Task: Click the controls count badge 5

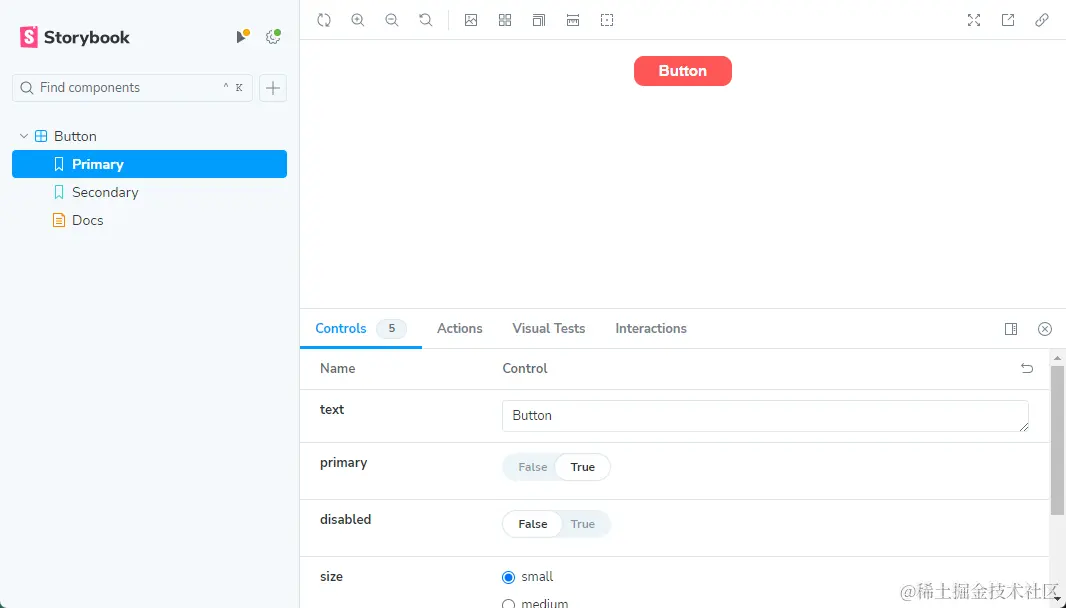Action: [392, 328]
